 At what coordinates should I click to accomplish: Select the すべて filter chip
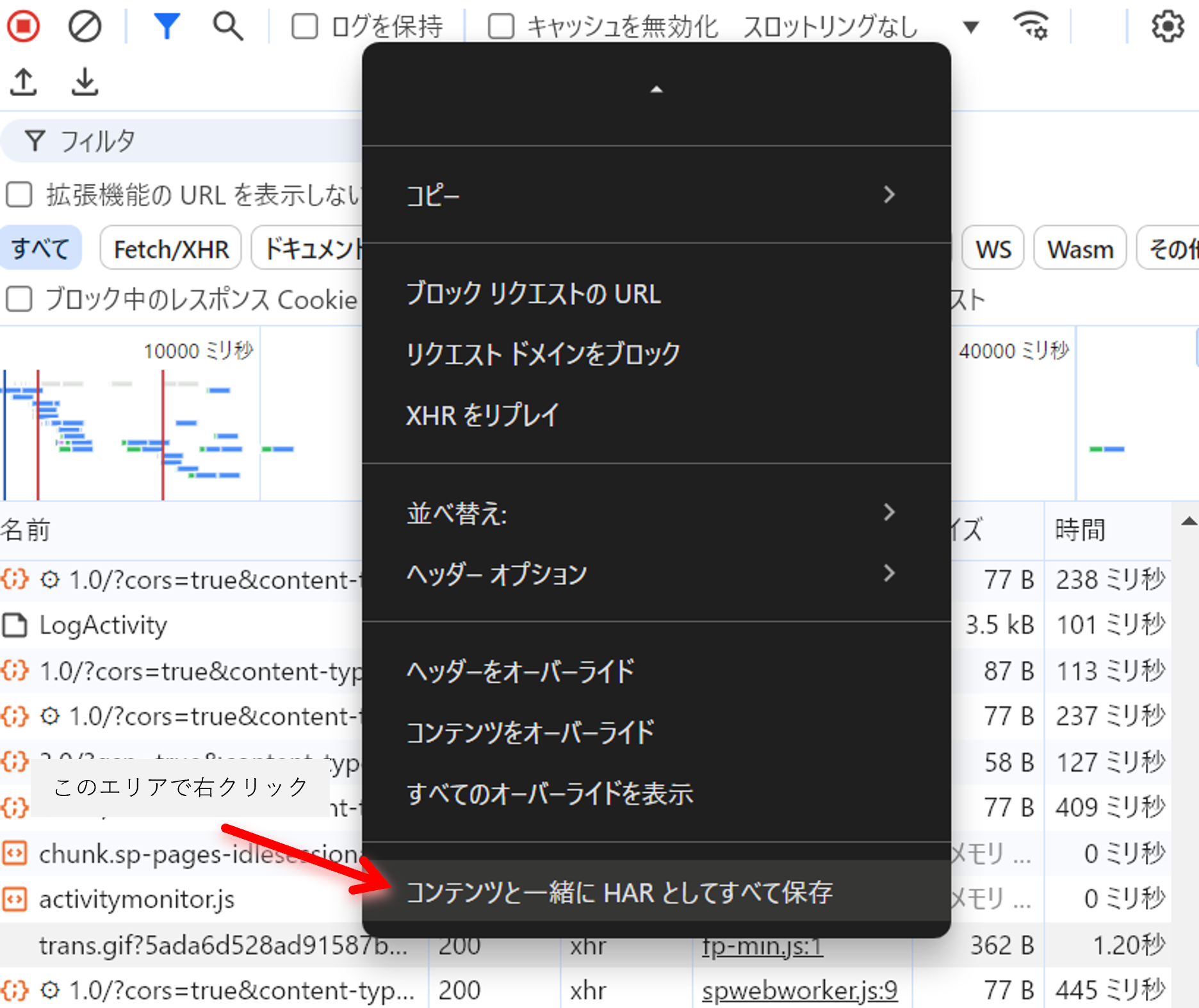point(41,248)
